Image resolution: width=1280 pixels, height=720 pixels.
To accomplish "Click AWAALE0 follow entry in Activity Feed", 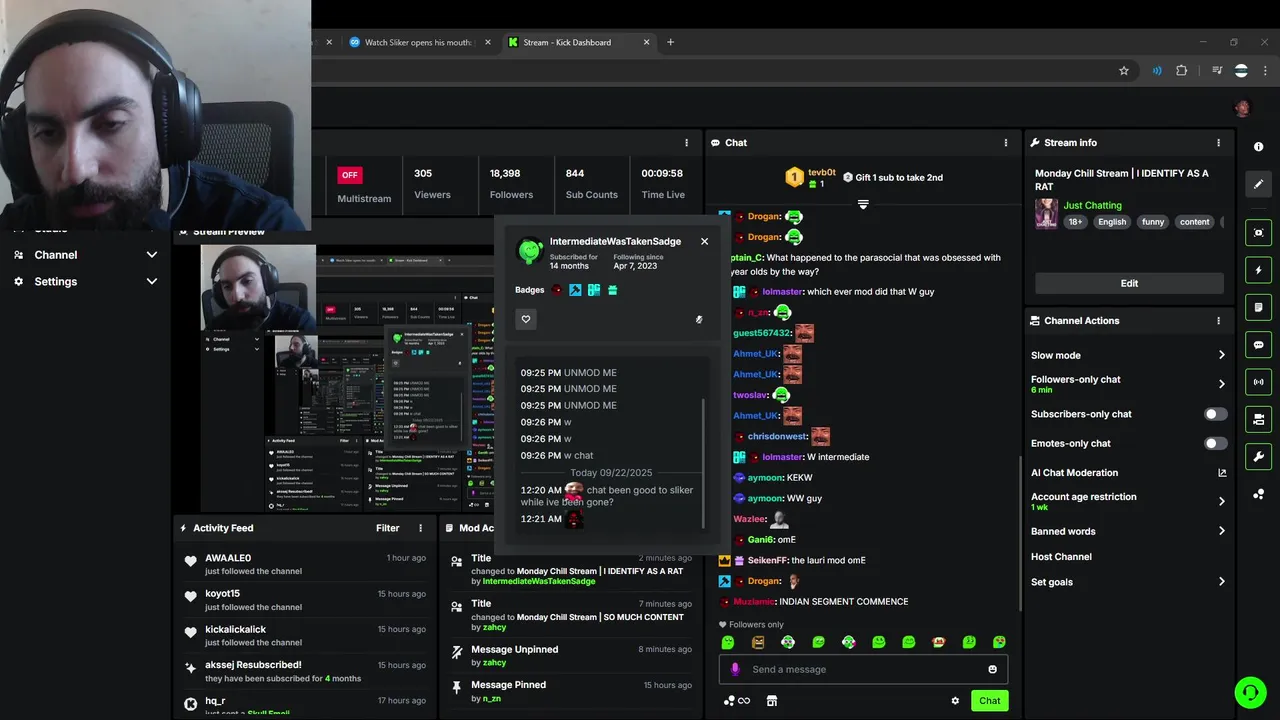I will pos(306,564).
